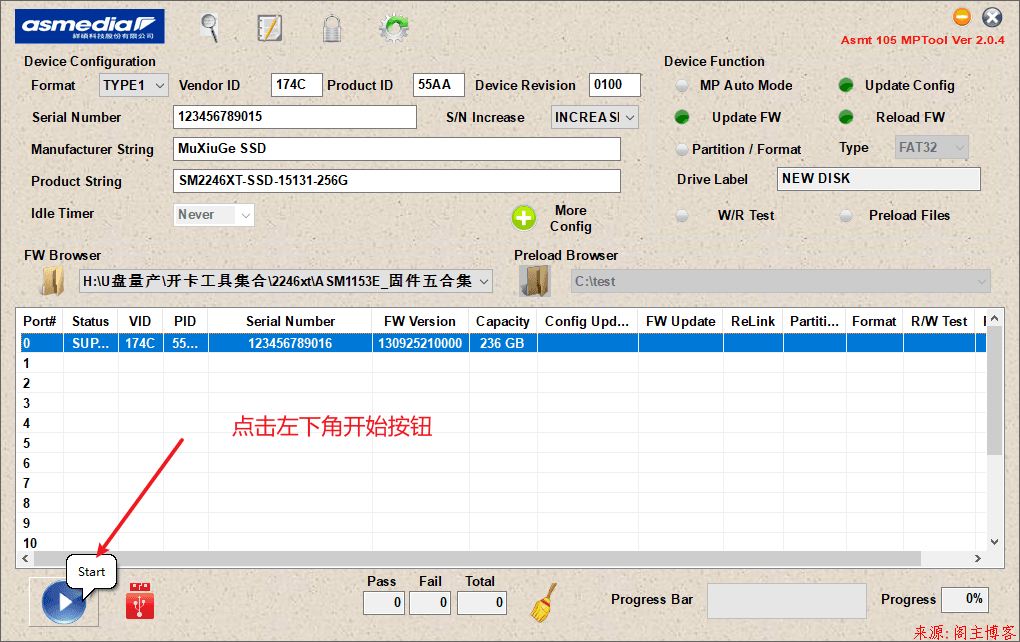This screenshot has height=642, width=1020.
Task: Click the Vendor ID field 174C
Action: pos(296,85)
